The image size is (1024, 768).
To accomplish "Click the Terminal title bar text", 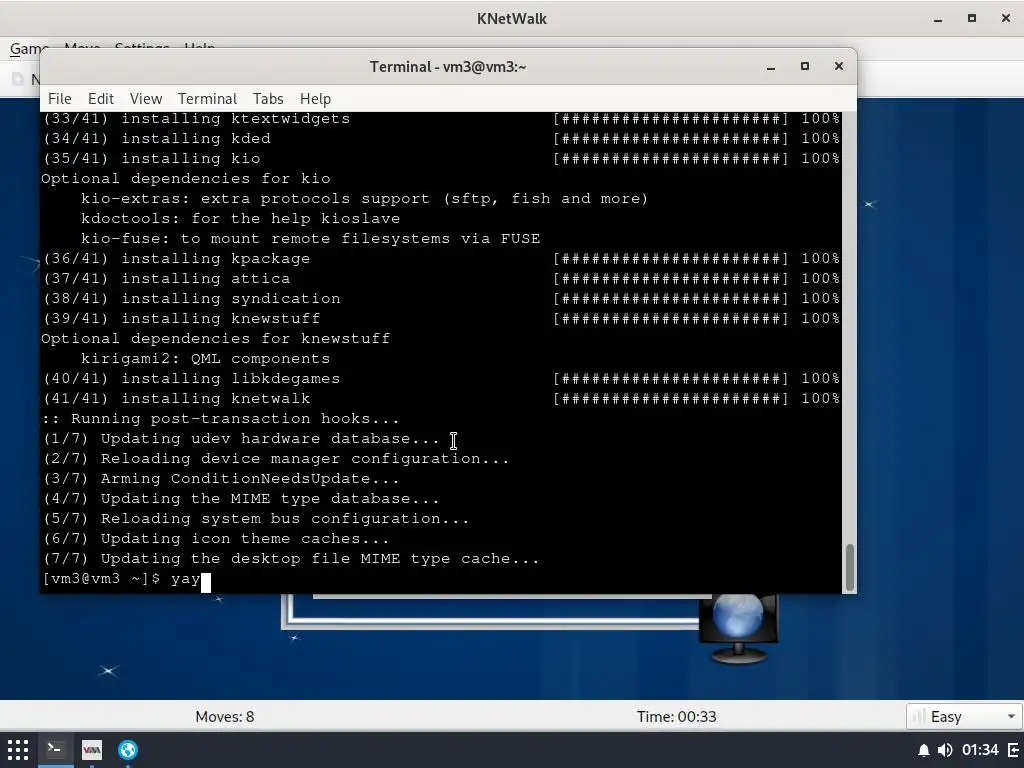I will pyautogui.click(x=448, y=67).
